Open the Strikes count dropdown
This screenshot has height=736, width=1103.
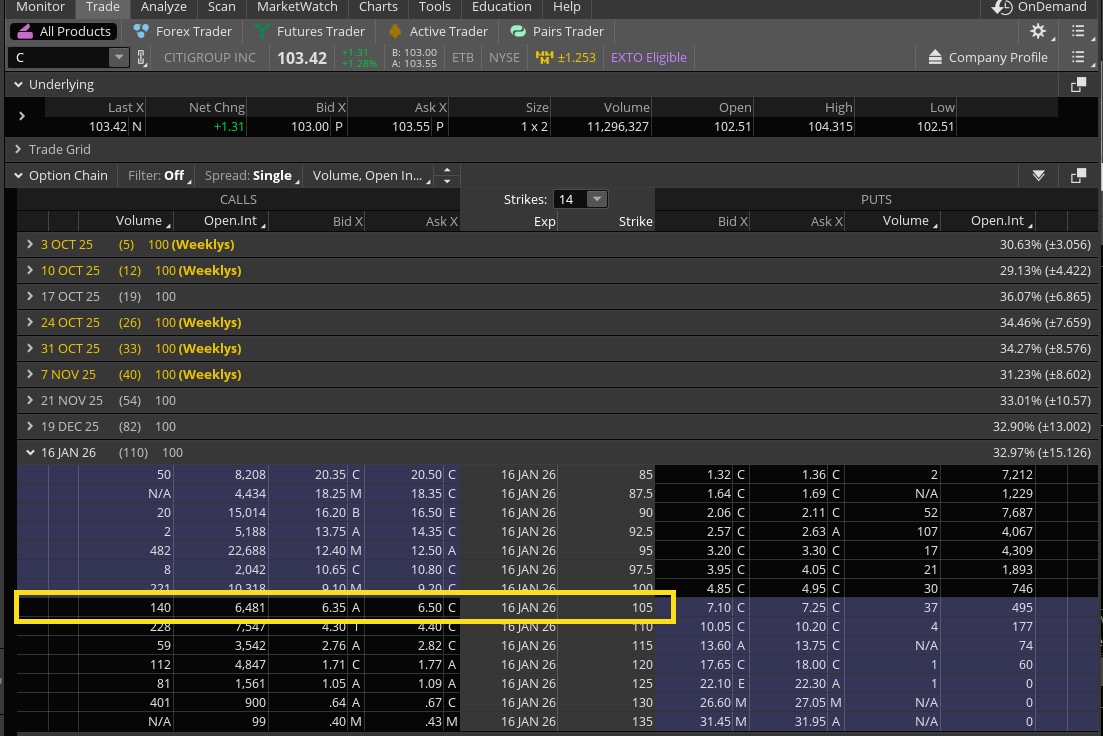point(596,199)
